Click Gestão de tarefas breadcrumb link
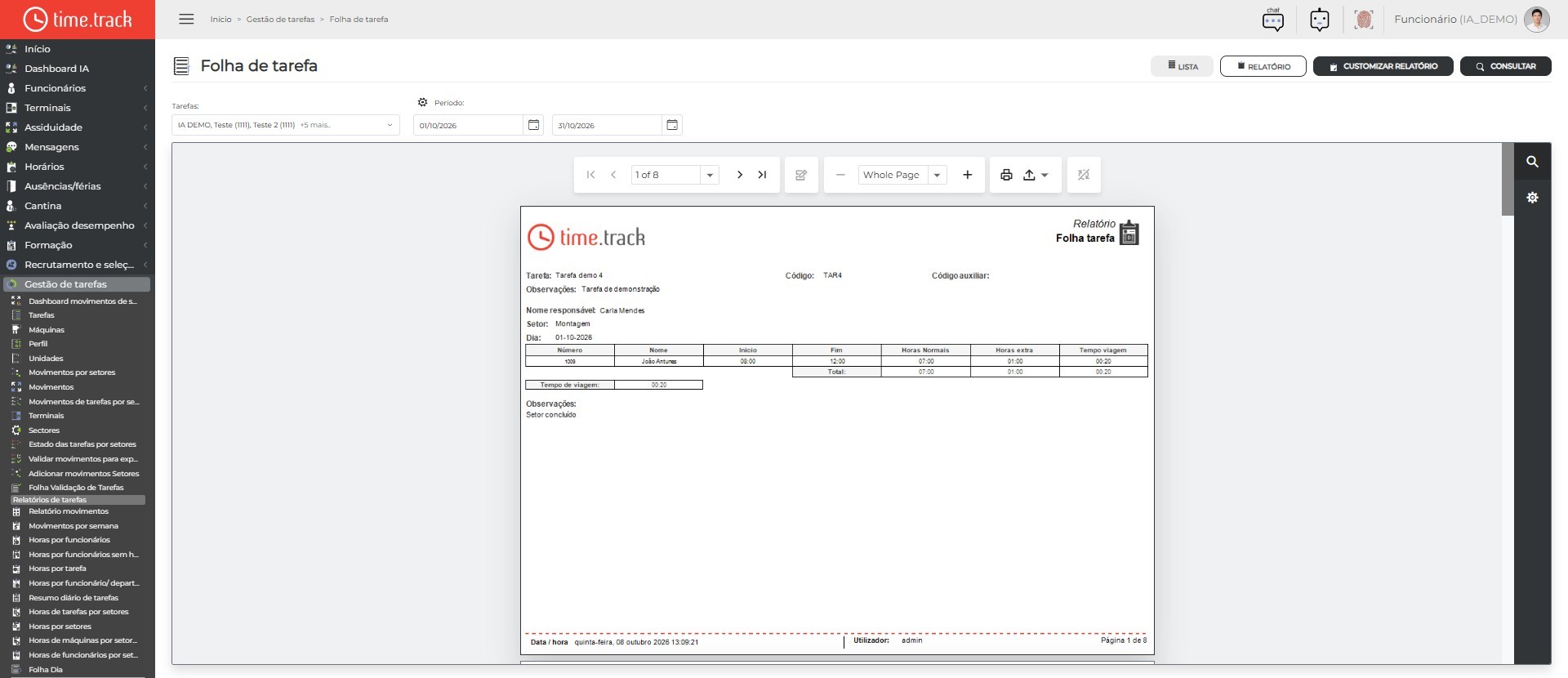This screenshot has height=678, width=1568. point(280,19)
